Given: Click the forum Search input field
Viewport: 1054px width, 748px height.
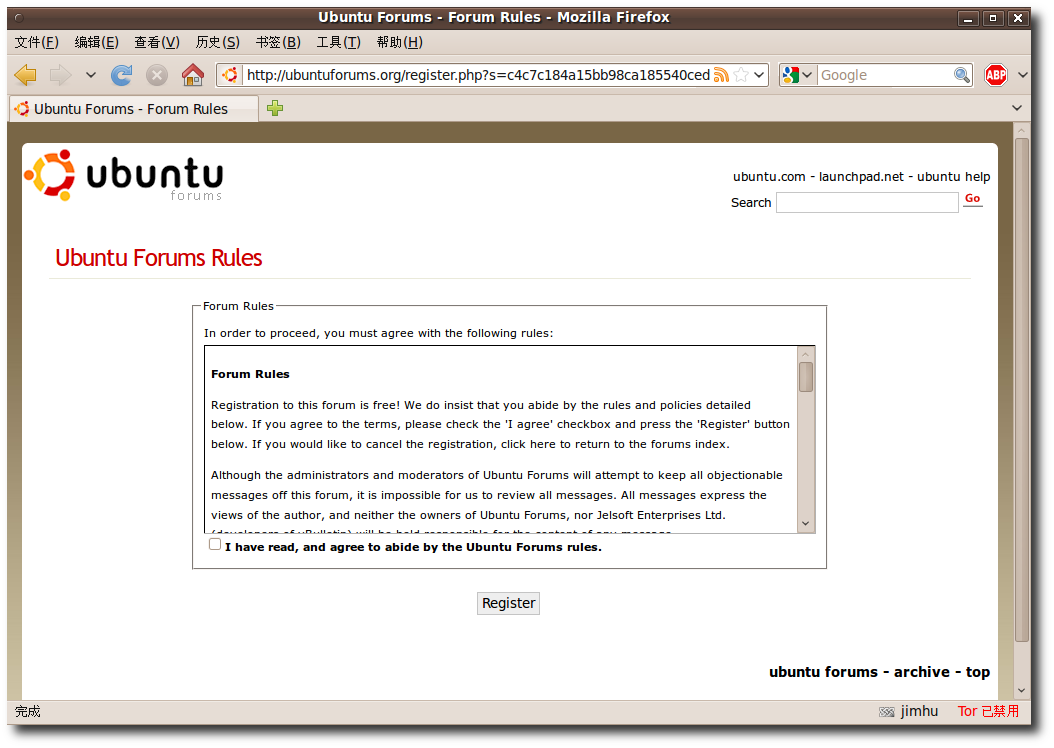Looking at the screenshot, I should pos(867,203).
